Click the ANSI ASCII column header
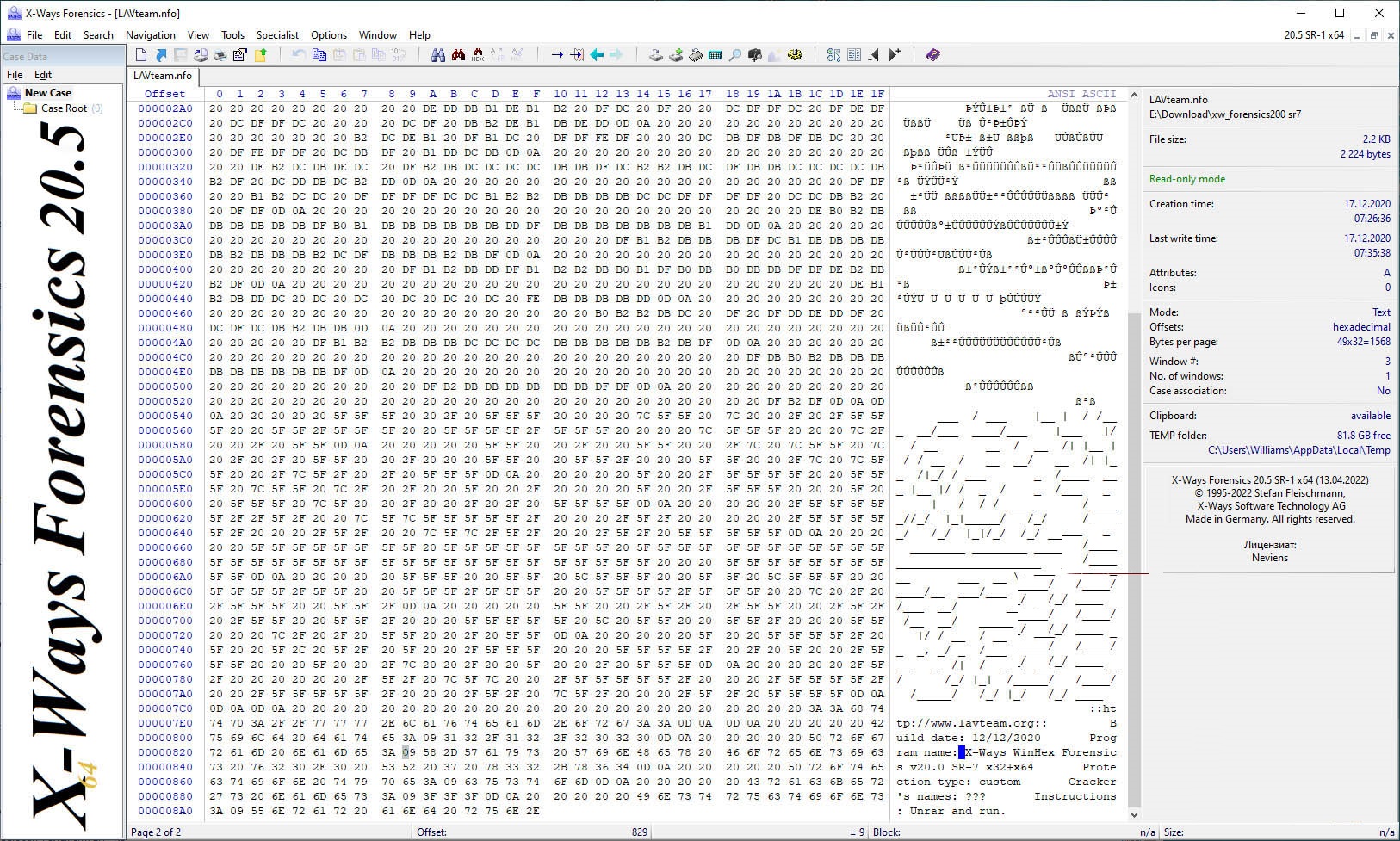The width and height of the screenshot is (1400, 841). [1081, 94]
